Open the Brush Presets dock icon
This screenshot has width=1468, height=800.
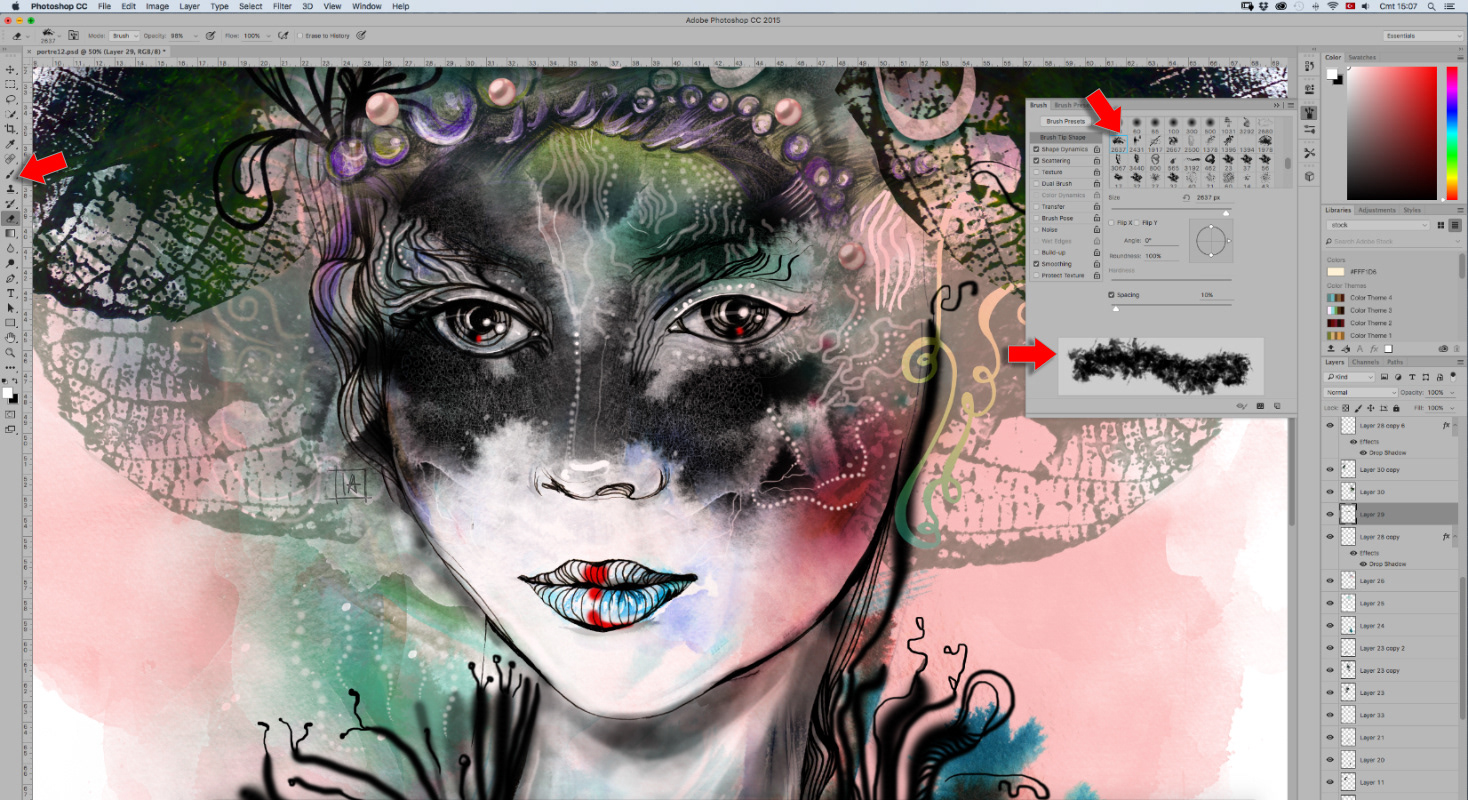point(1310,131)
